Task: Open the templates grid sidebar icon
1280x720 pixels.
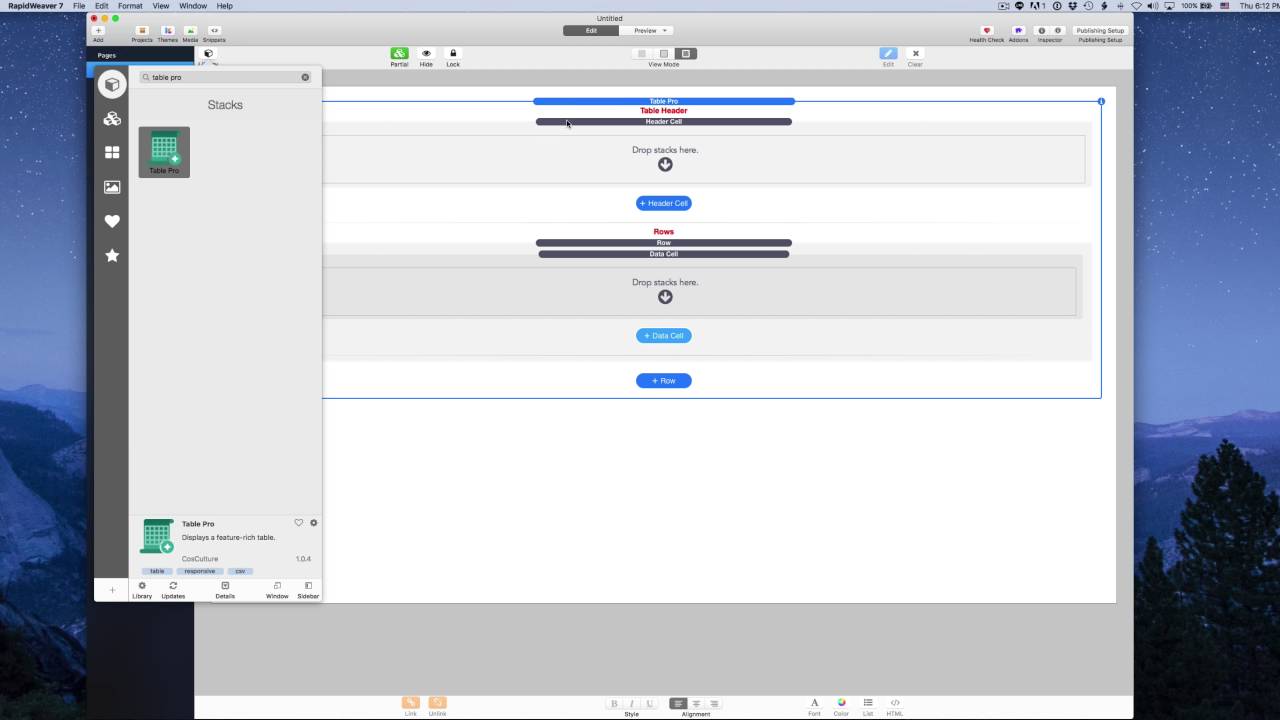Action: click(112, 153)
